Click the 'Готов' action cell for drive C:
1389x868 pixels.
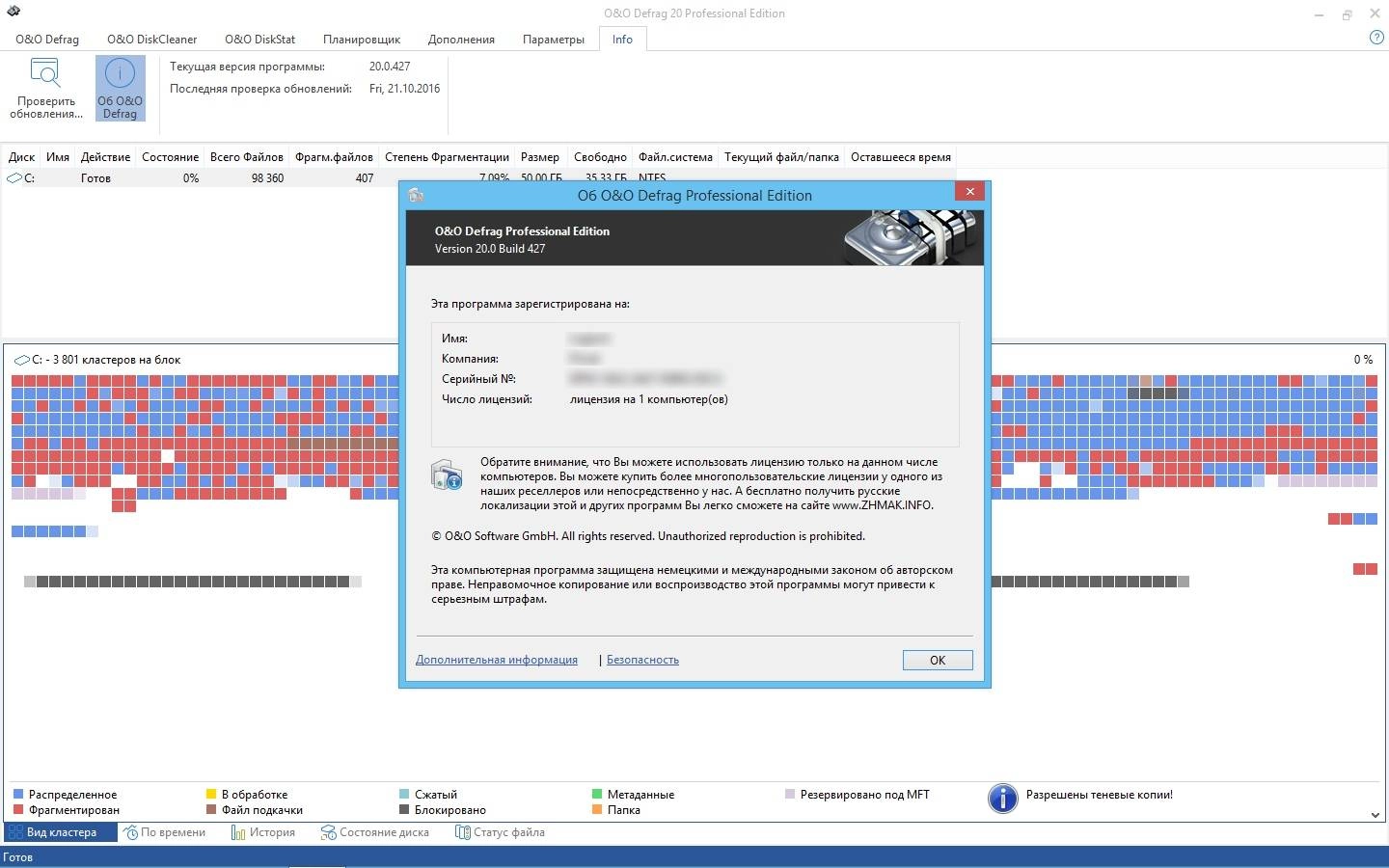click(x=95, y=178)
